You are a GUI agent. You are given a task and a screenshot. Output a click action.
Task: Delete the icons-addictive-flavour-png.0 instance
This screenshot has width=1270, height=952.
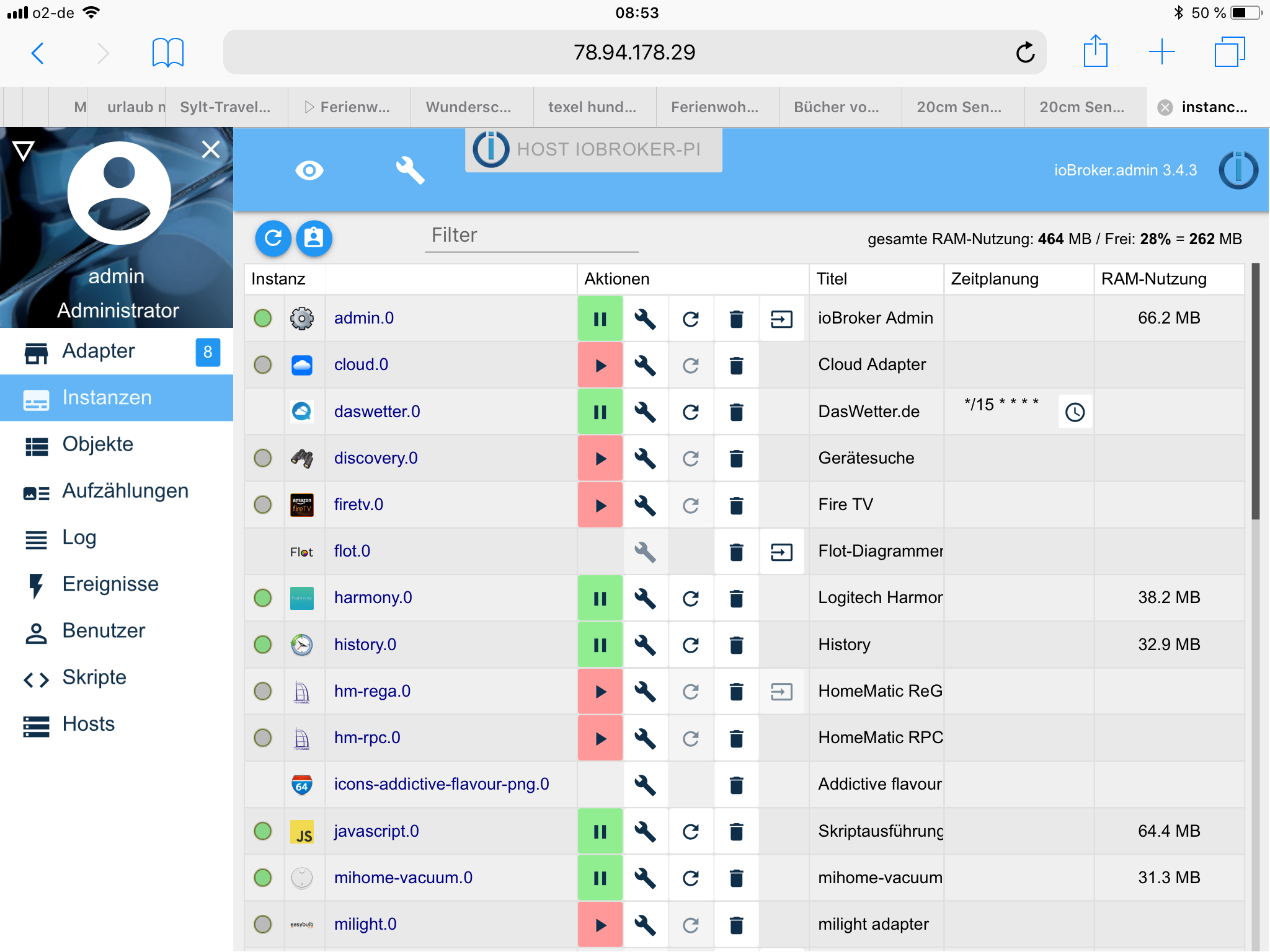(737, 785)
